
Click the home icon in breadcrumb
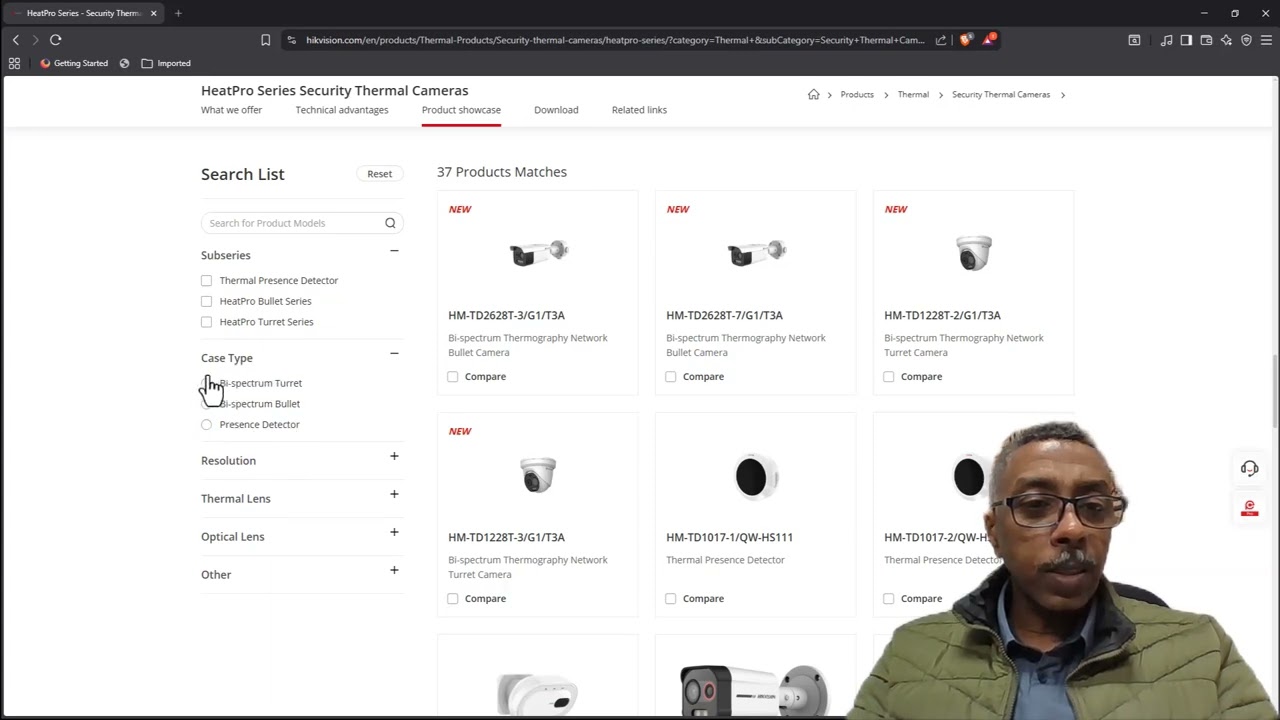point(813,94)
